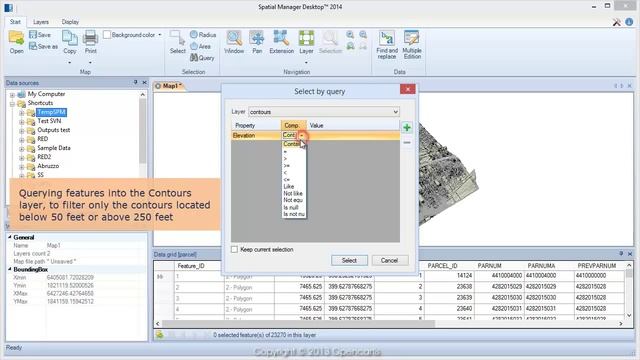The width and height of the screenshot is (640, 360).
Task: Switch to the Start ribbon tab
Action: [x=15, y=22]
